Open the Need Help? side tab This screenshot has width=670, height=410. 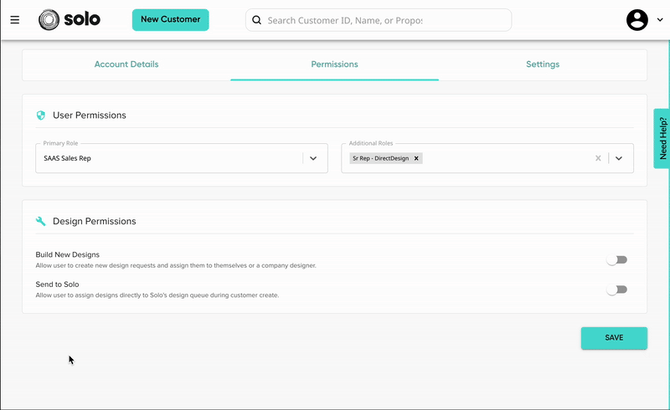click(661, 138)
